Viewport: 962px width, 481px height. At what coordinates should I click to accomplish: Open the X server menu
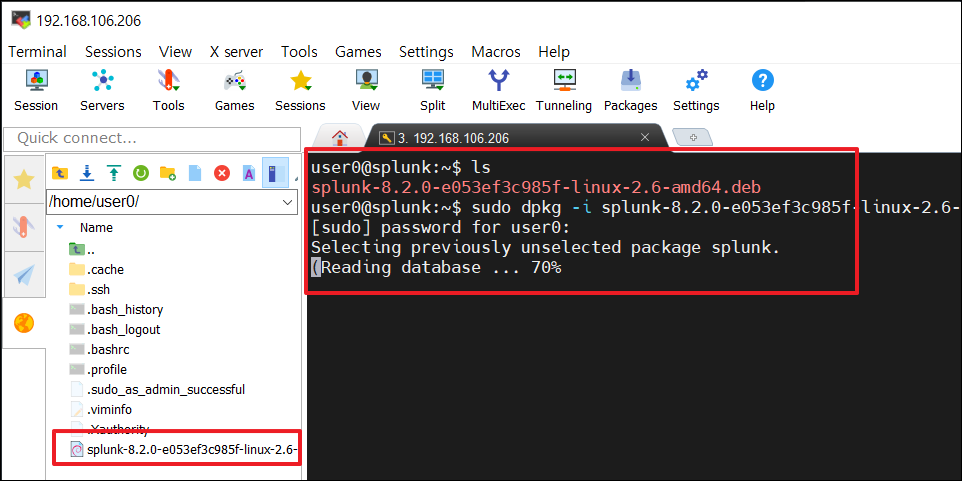[236, 52]
